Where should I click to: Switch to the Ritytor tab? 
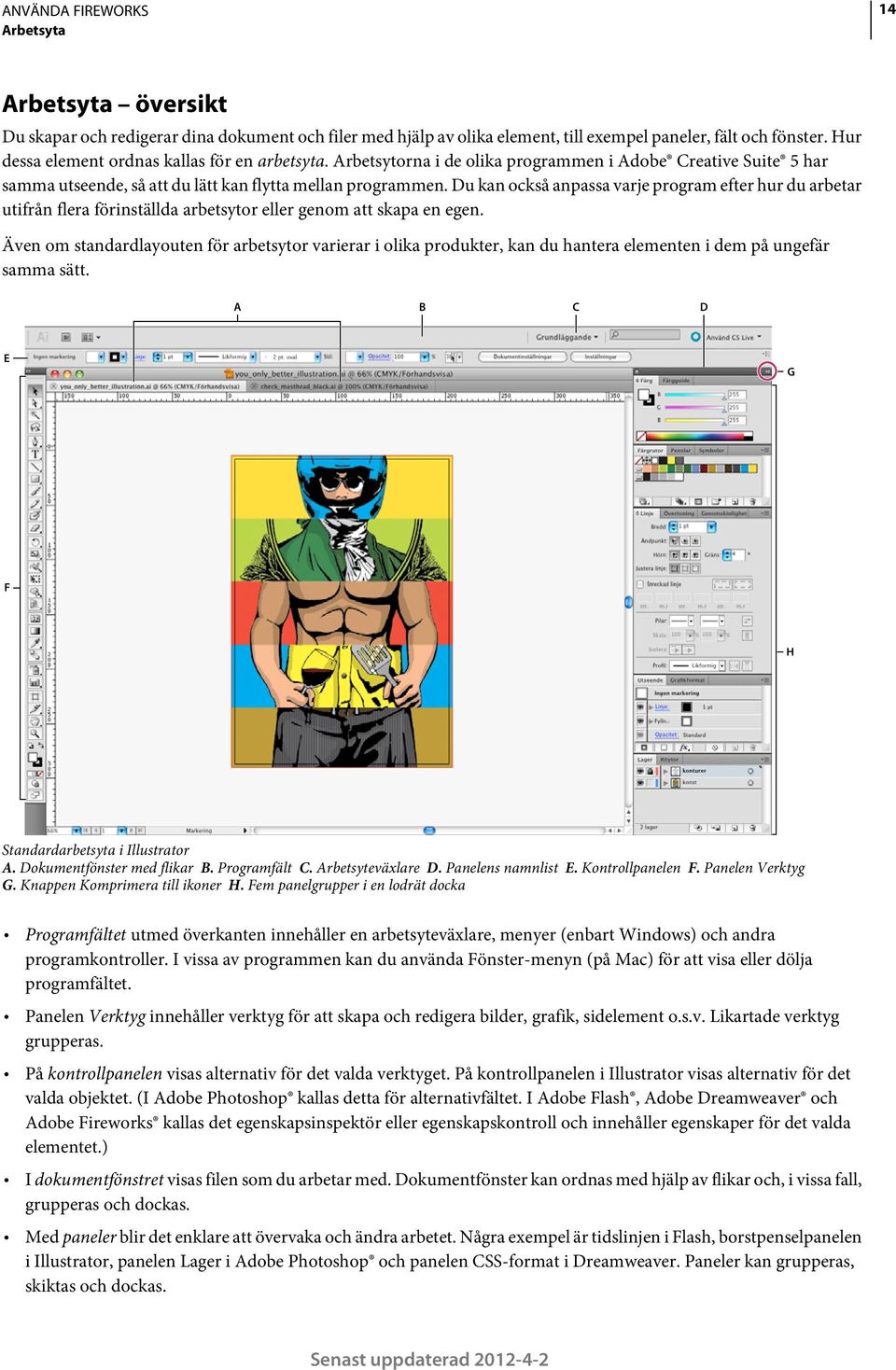[x=669, y=760]
